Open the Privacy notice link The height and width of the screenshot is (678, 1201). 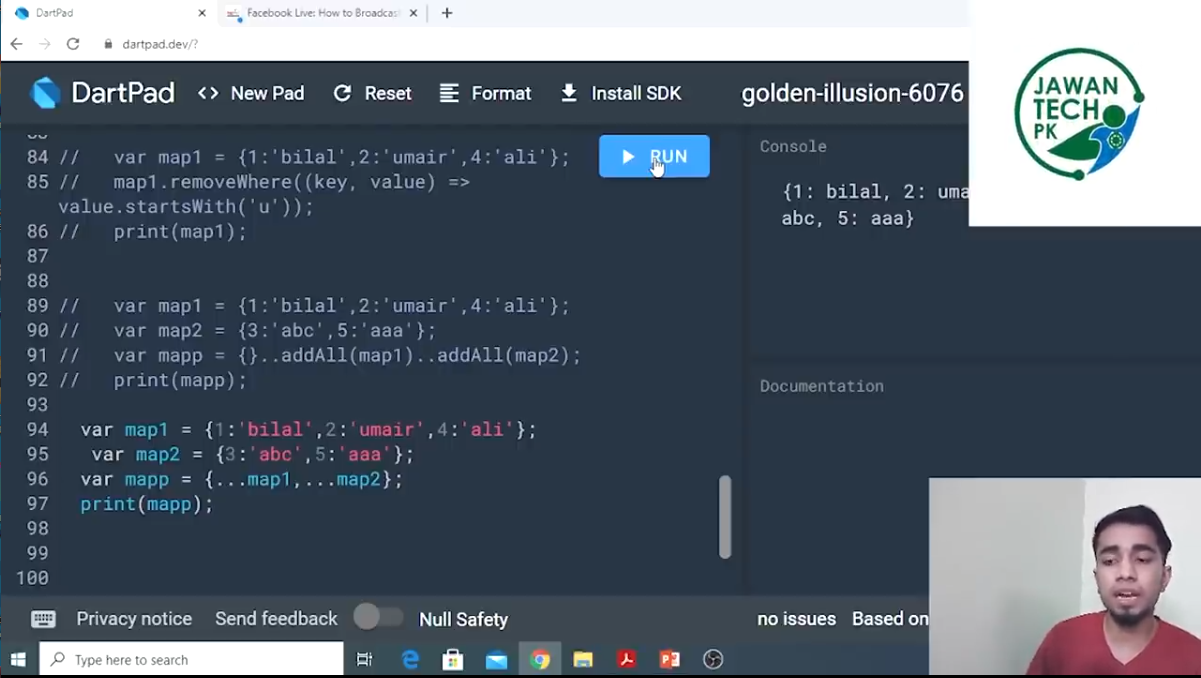tap(134, 619)
